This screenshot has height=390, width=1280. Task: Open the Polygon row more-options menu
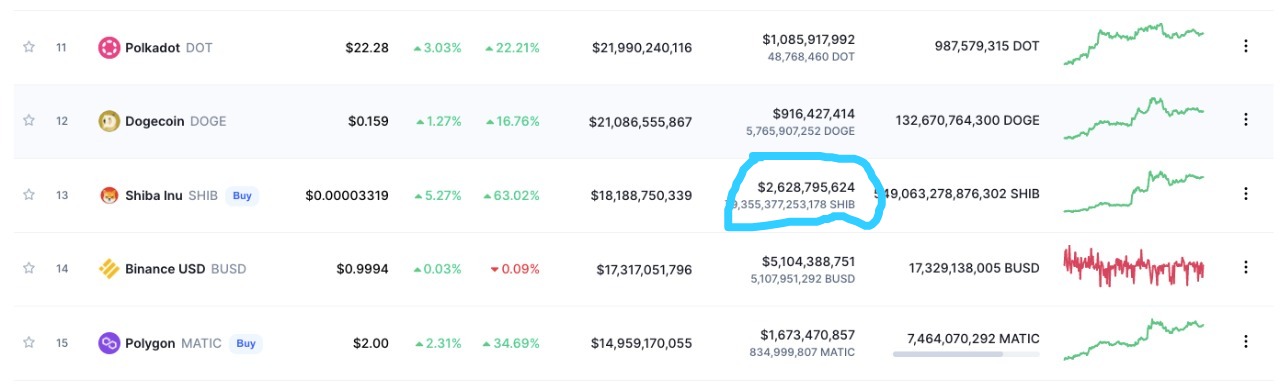pyautogui.click(x=1246, y=342)
